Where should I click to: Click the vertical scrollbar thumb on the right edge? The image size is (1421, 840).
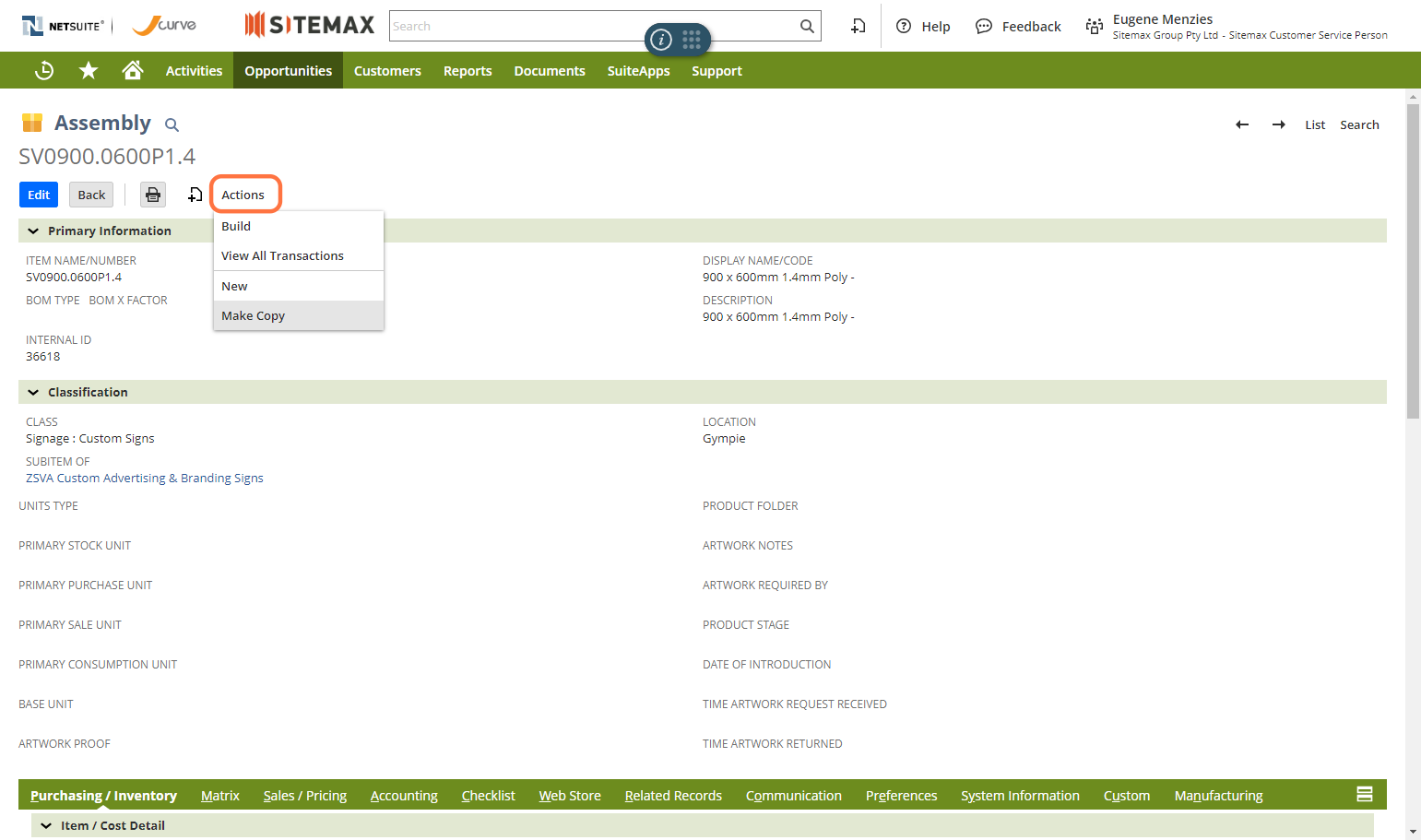click(1413, 261)
